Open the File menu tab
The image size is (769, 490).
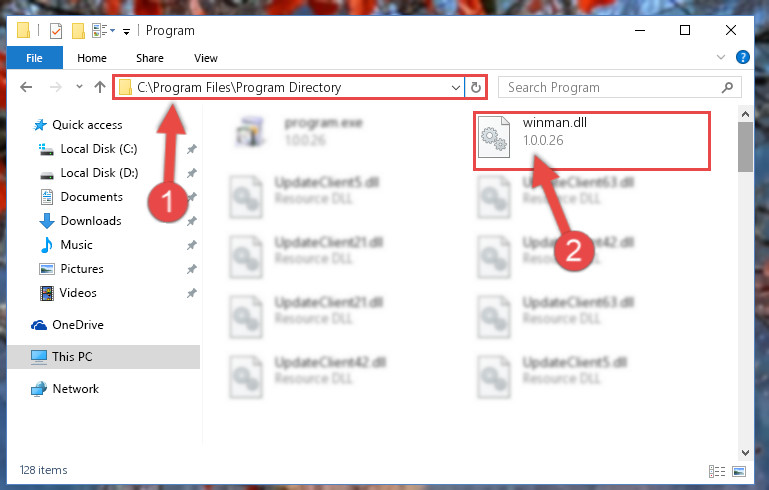(x=34, y=58)
